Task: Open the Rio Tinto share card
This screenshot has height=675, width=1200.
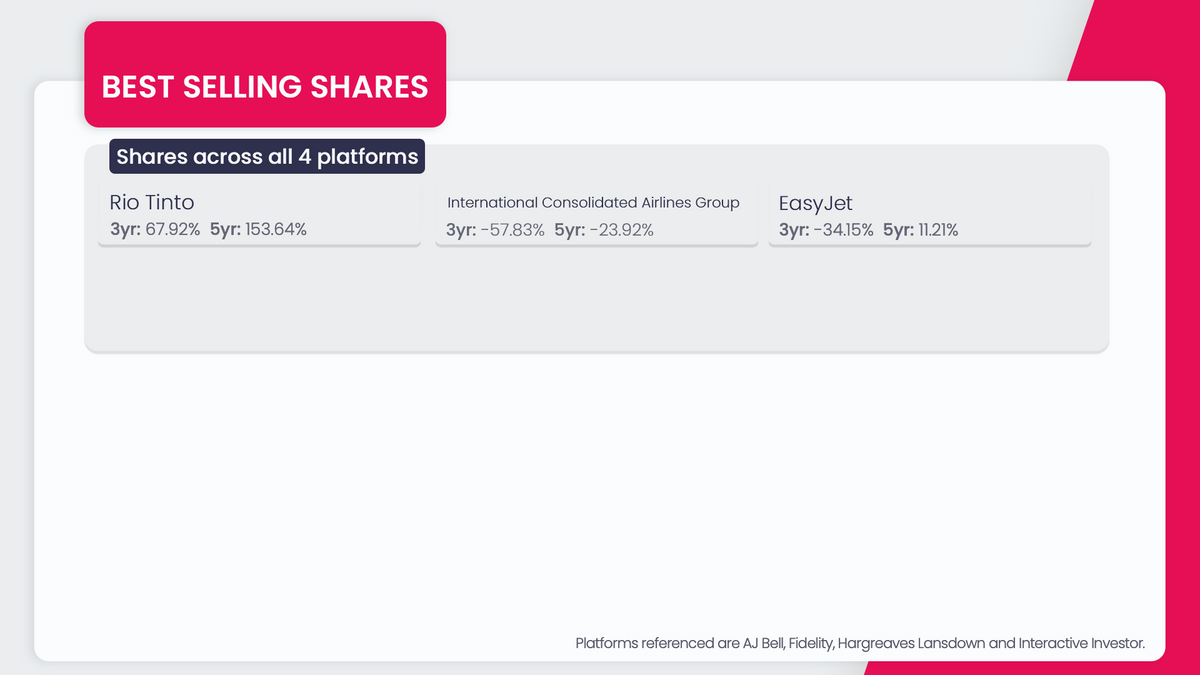Action: 258,212
